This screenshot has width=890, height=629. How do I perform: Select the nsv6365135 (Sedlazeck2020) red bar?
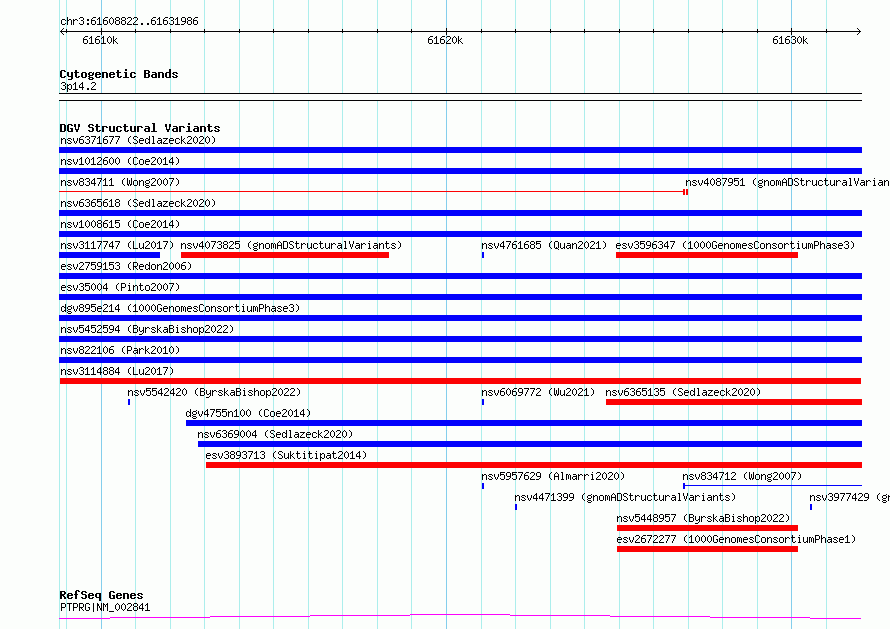[733, 402]
